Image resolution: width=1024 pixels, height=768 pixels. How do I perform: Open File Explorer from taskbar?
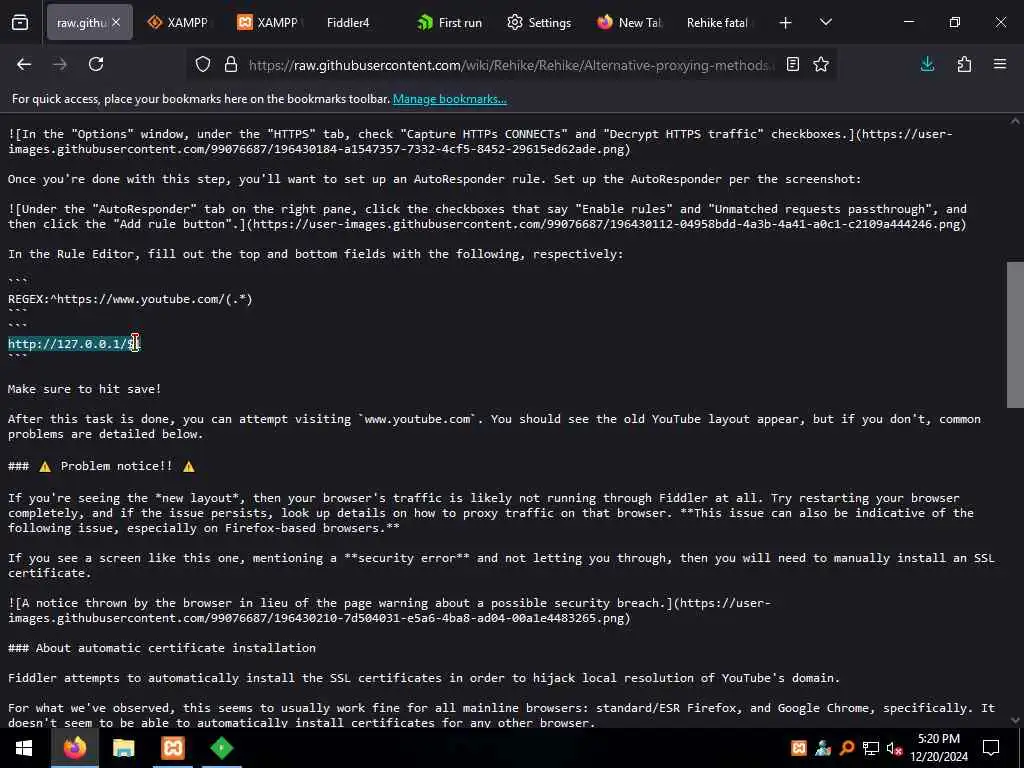pos(123,748)
